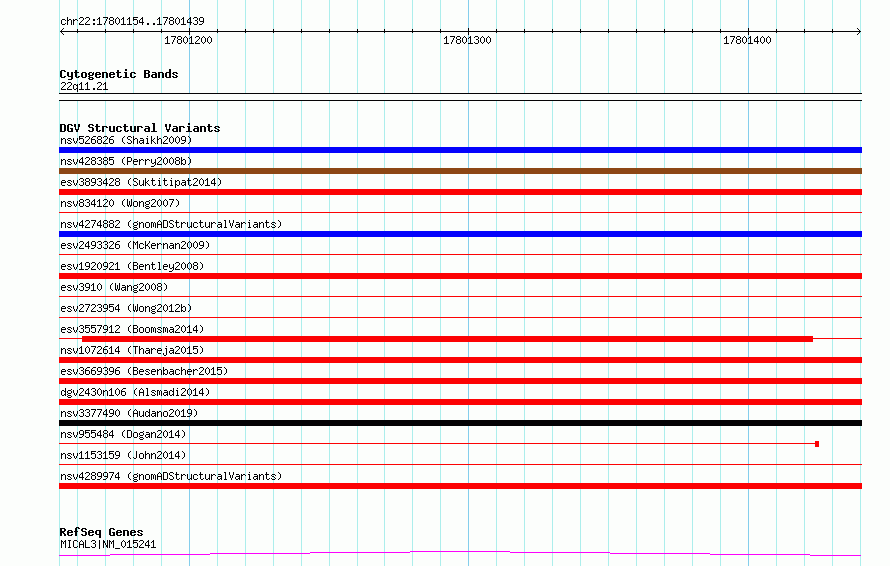Click the chr22:17801154..17801439 region label
The width and height of the screenshot is (890, 566).
(x=132, y=22)
